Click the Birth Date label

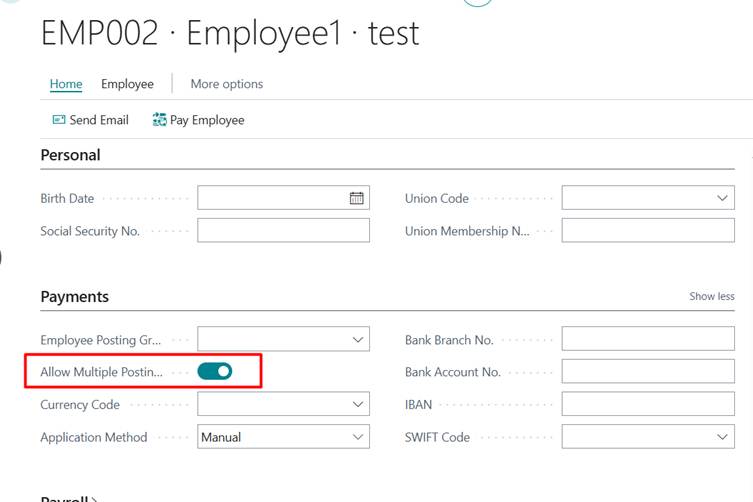[67, 198]
